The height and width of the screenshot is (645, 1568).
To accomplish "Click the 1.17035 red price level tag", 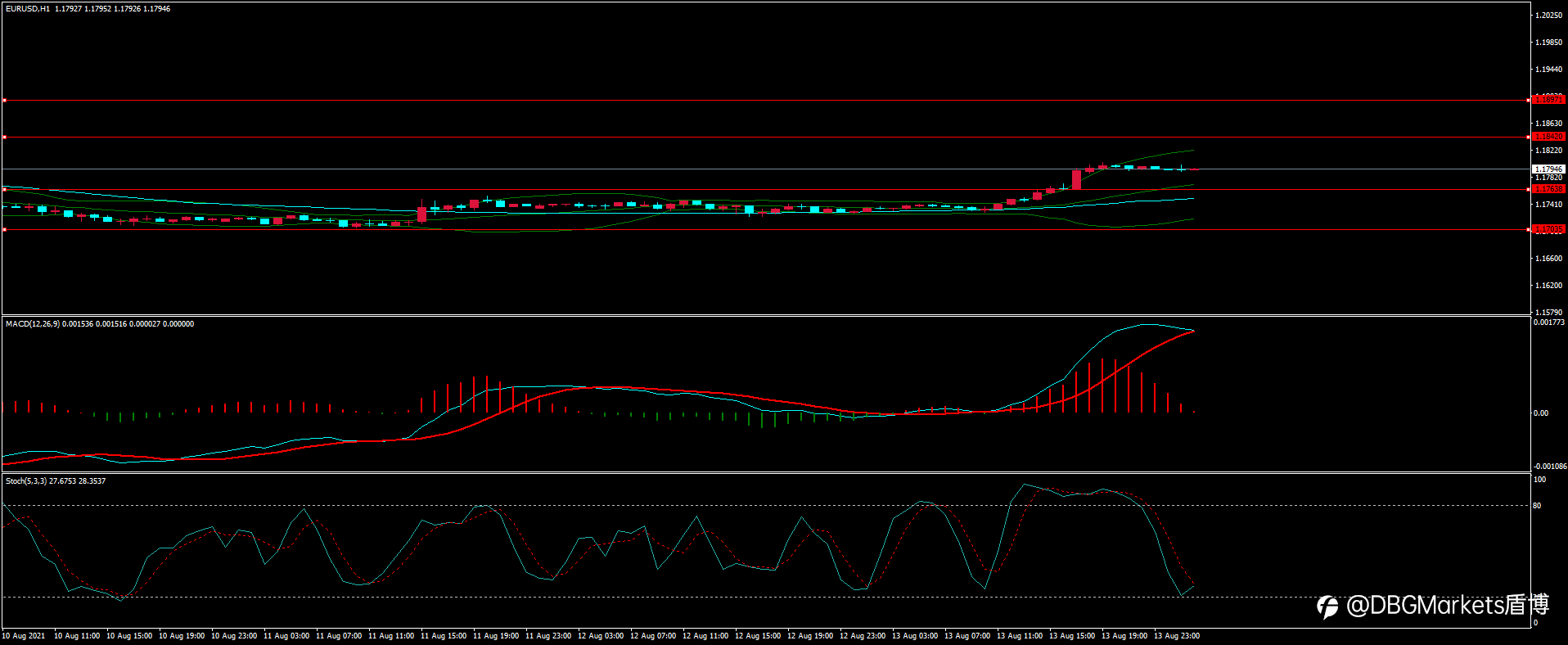I will [x=1548, y=229].
